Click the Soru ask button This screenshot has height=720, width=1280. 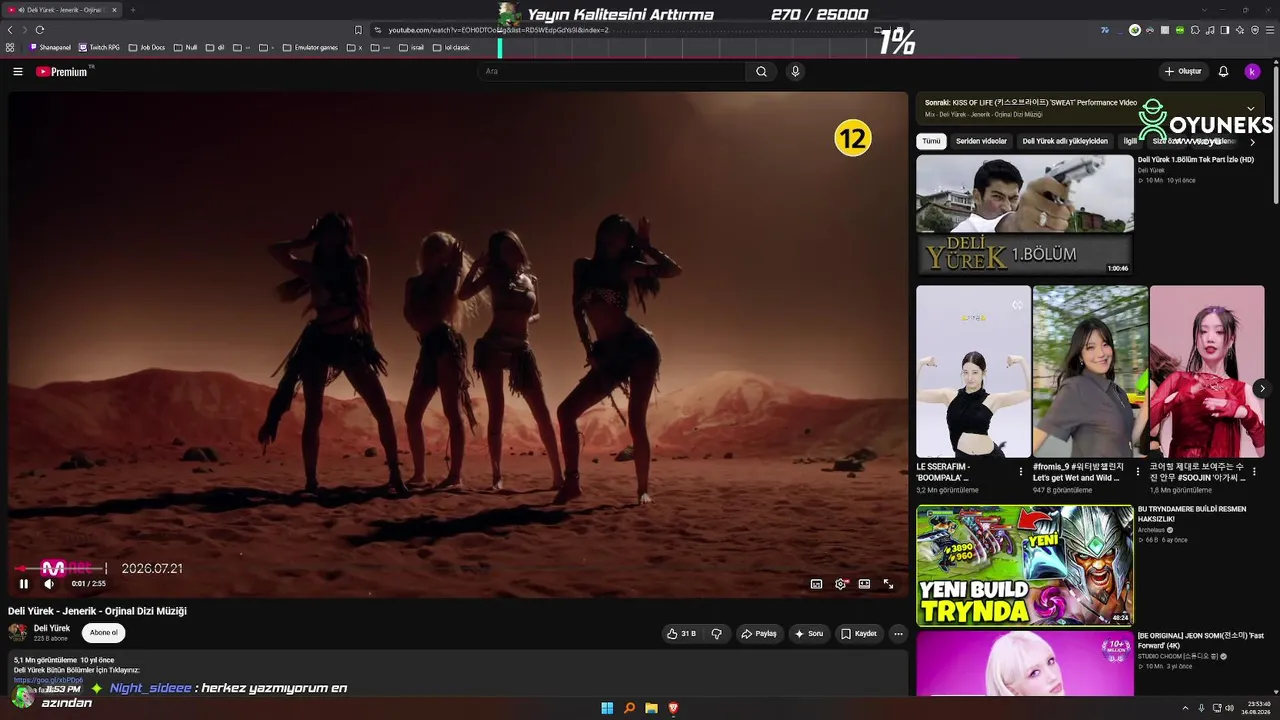pos(809,634)
